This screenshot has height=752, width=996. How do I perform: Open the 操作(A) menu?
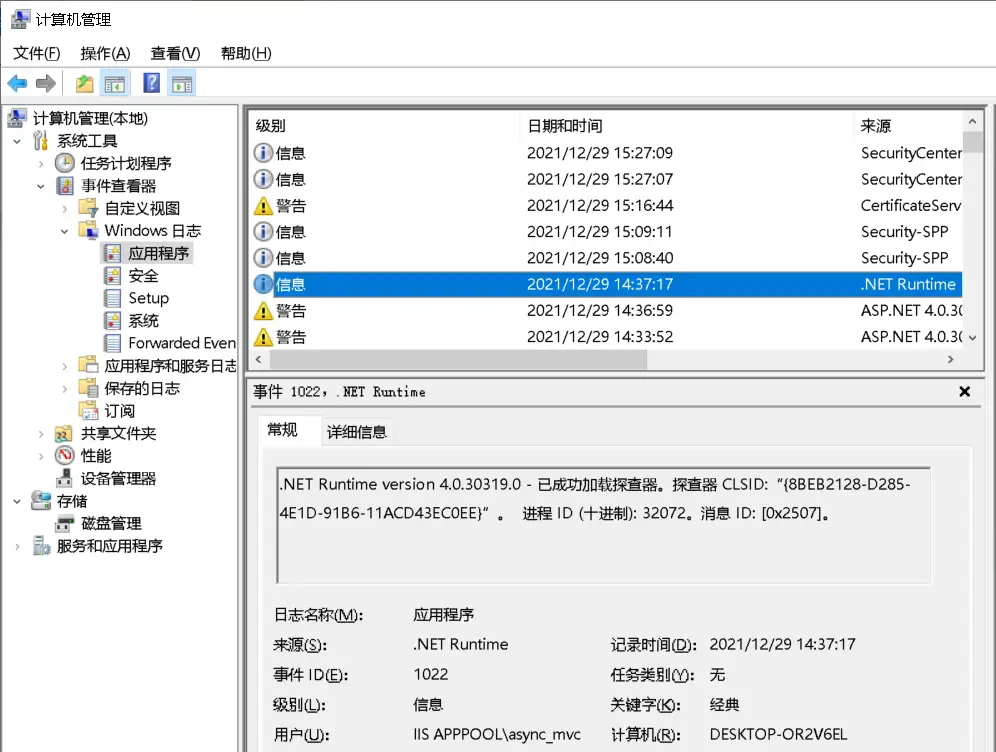[105, 53]
